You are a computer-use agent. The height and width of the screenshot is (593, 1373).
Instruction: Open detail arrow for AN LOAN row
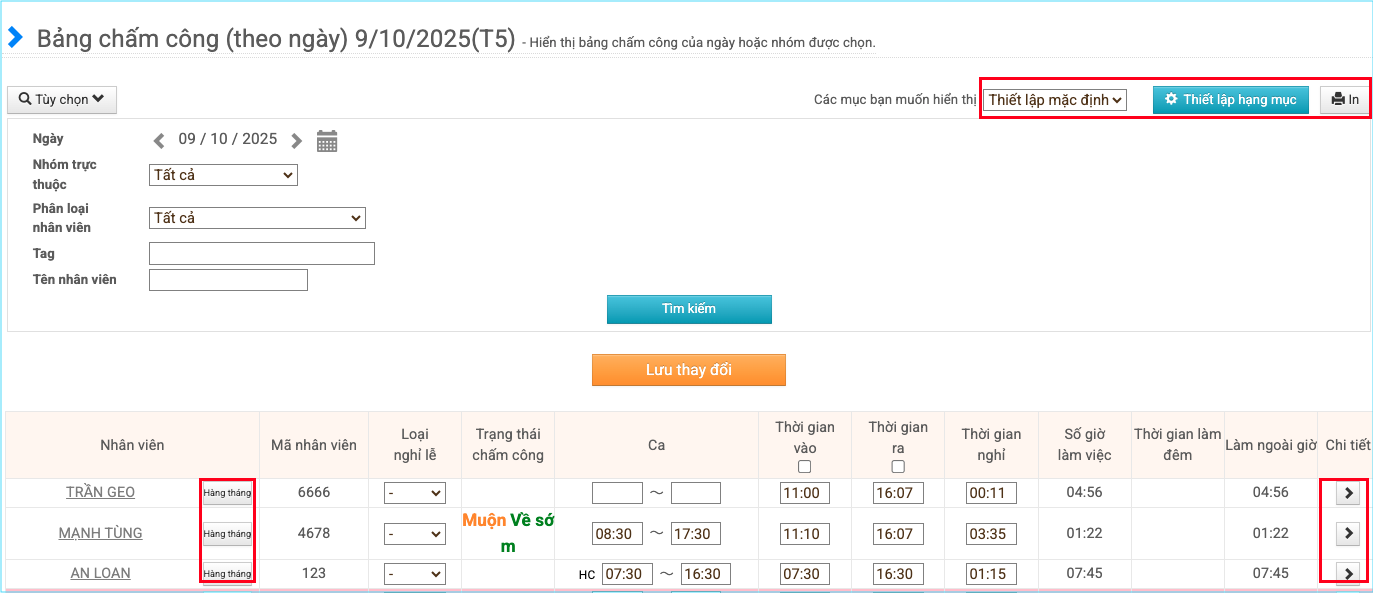pos(1348,573)
